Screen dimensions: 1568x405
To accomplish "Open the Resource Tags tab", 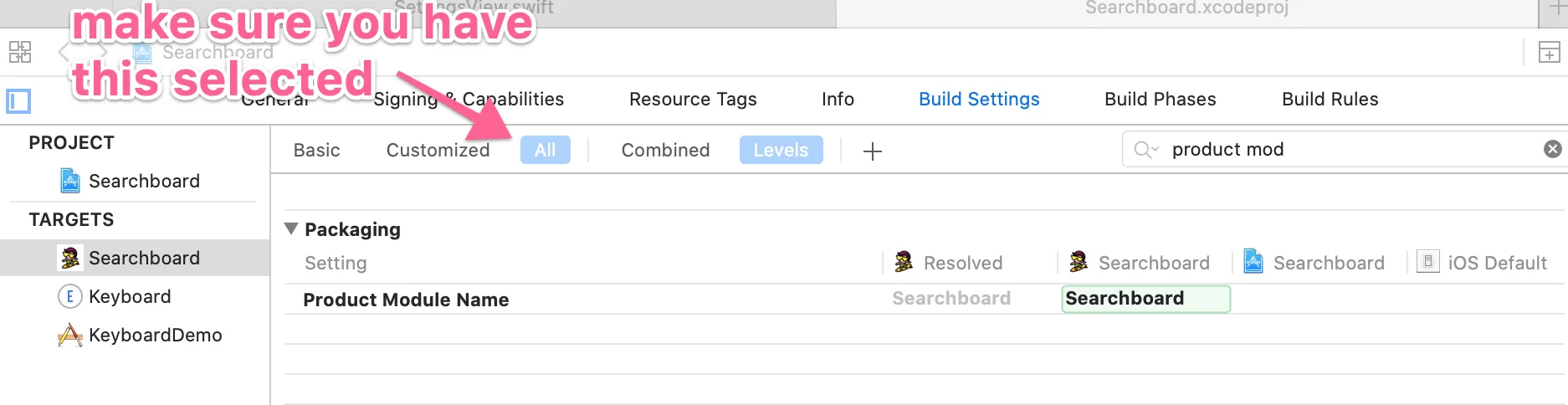I will 693,99.
